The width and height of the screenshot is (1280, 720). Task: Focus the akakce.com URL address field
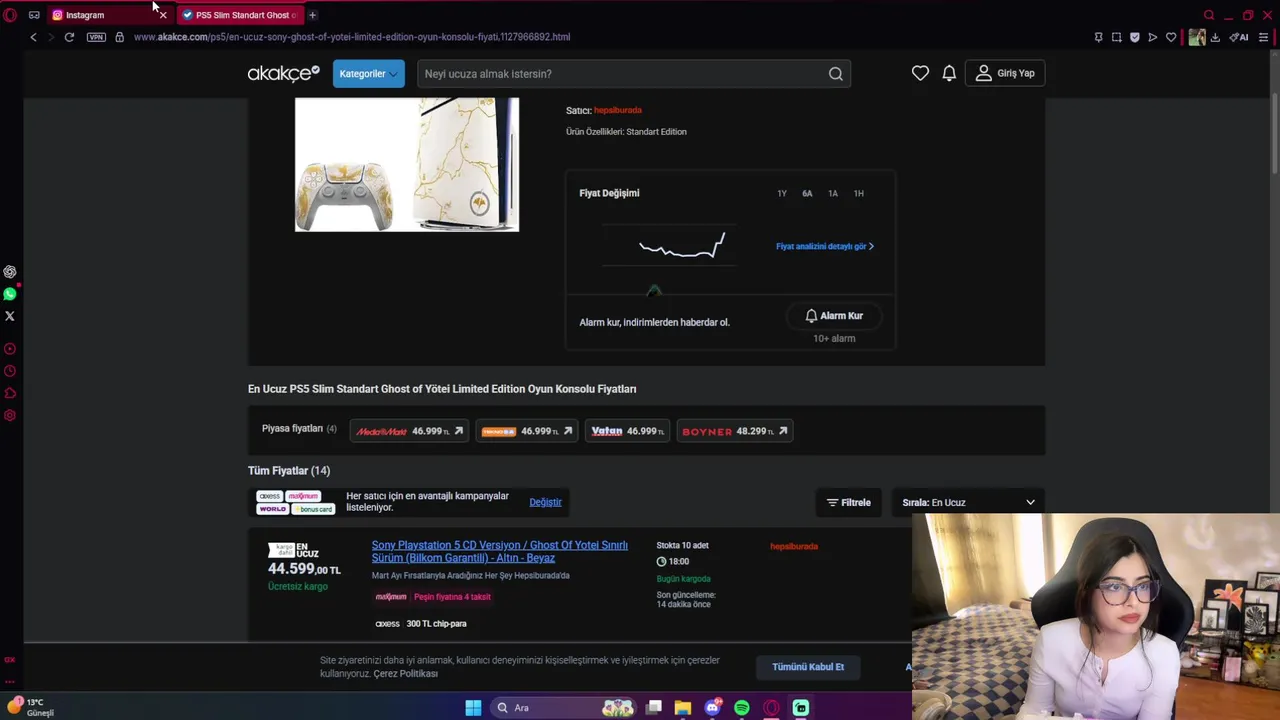pyautogui.click(x=352, y=37)
